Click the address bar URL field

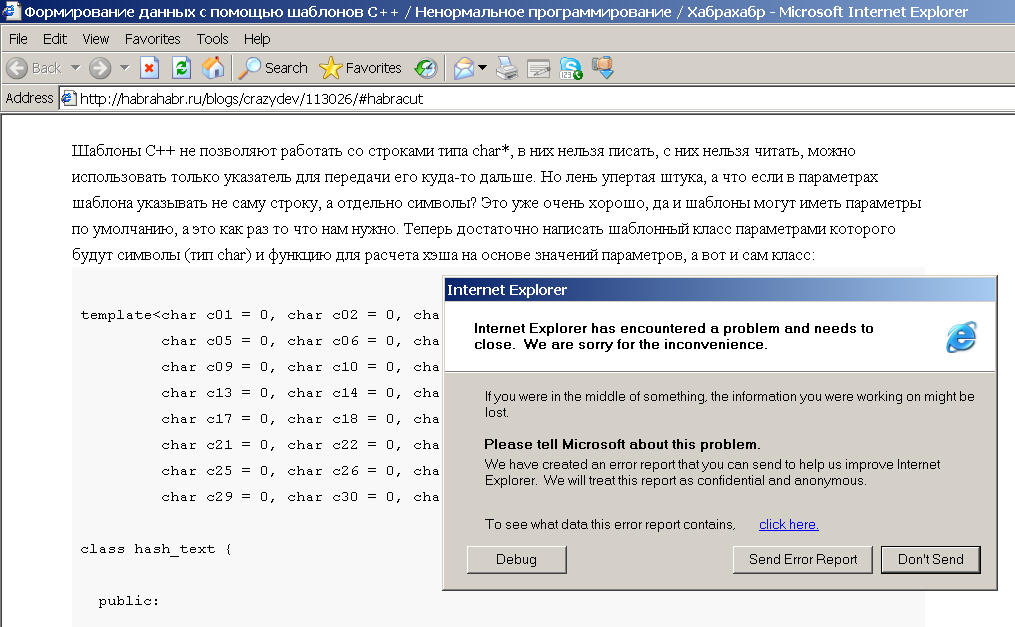[537, 98]
